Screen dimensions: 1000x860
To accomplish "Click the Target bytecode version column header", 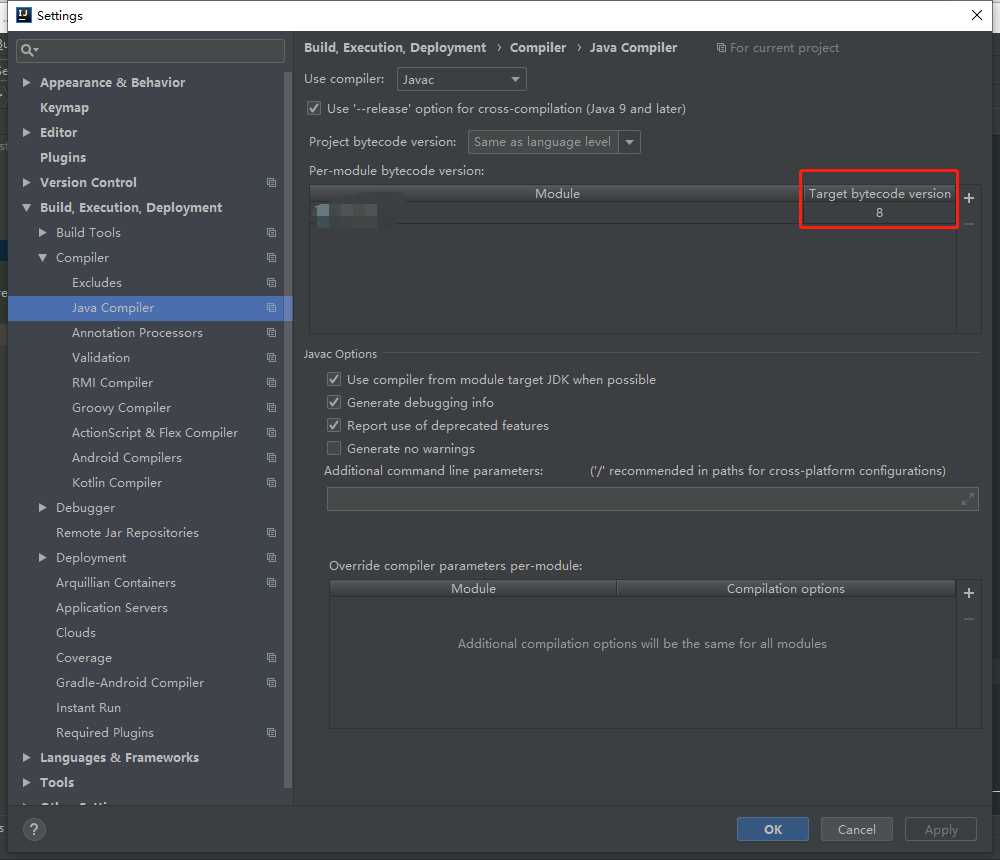I will (x=879, y=193).
